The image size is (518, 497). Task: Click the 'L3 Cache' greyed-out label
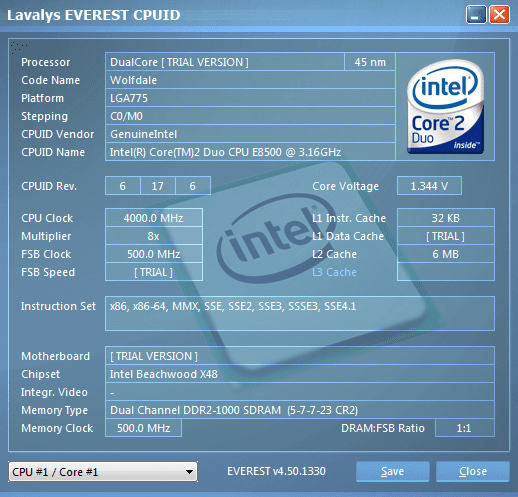pos(334,272)
